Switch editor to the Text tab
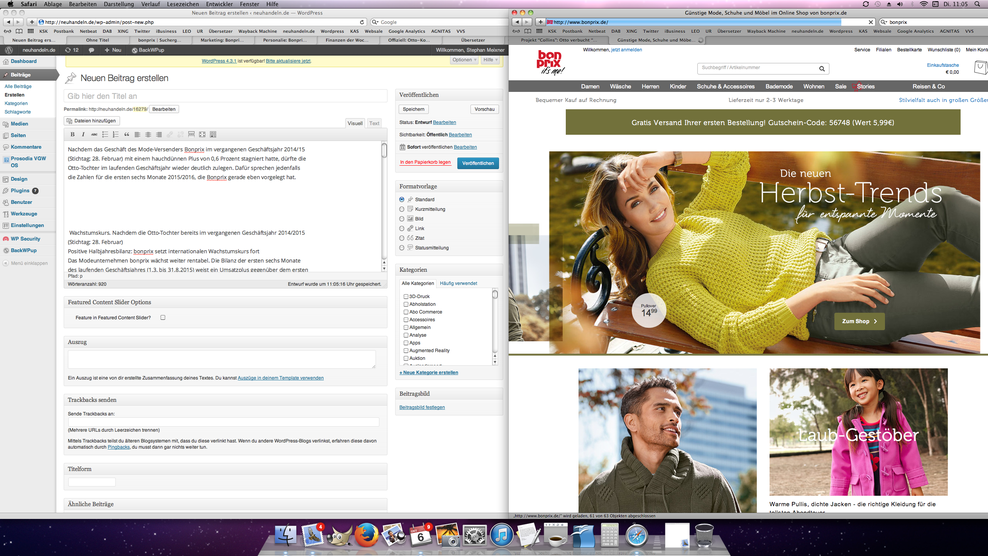This screenshot has width=988, height=556. coord(374,123)
